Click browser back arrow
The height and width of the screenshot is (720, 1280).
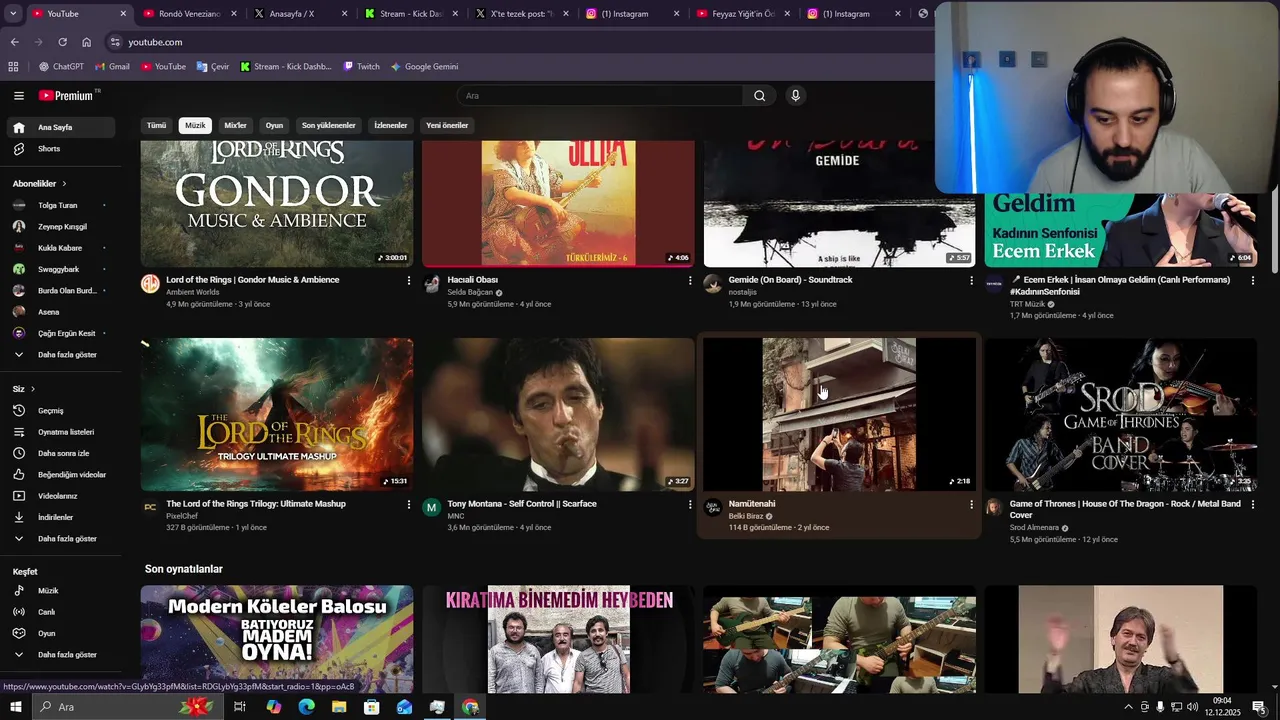[14, 42]
